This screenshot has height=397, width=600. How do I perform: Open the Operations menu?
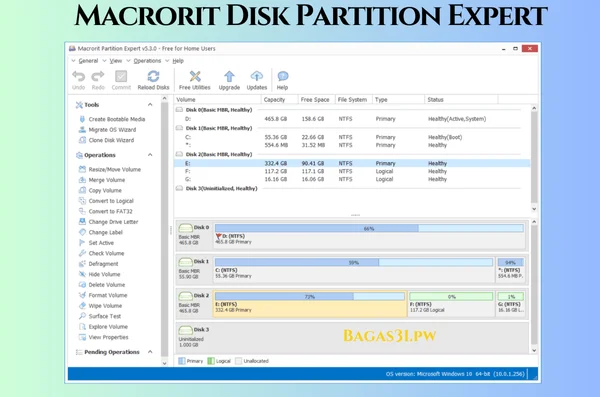coord(147,61)
